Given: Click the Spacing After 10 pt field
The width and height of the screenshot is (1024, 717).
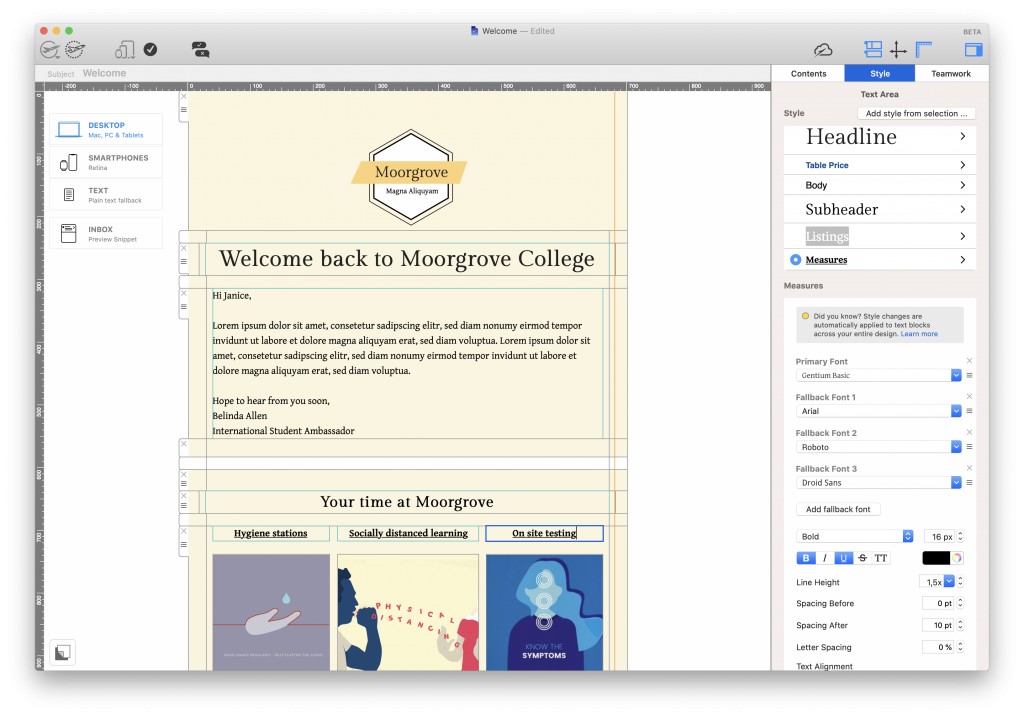Looking at the screenshot, I should pos(938,626).
